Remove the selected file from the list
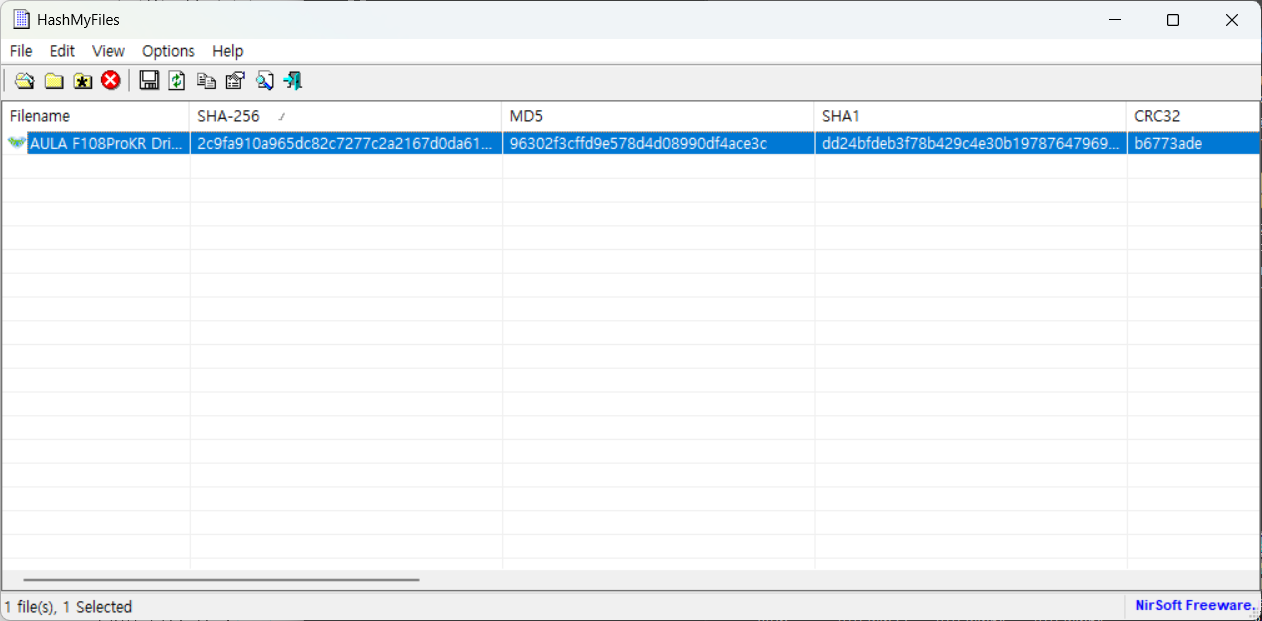 pyautogui.click(x=110, y=80)
